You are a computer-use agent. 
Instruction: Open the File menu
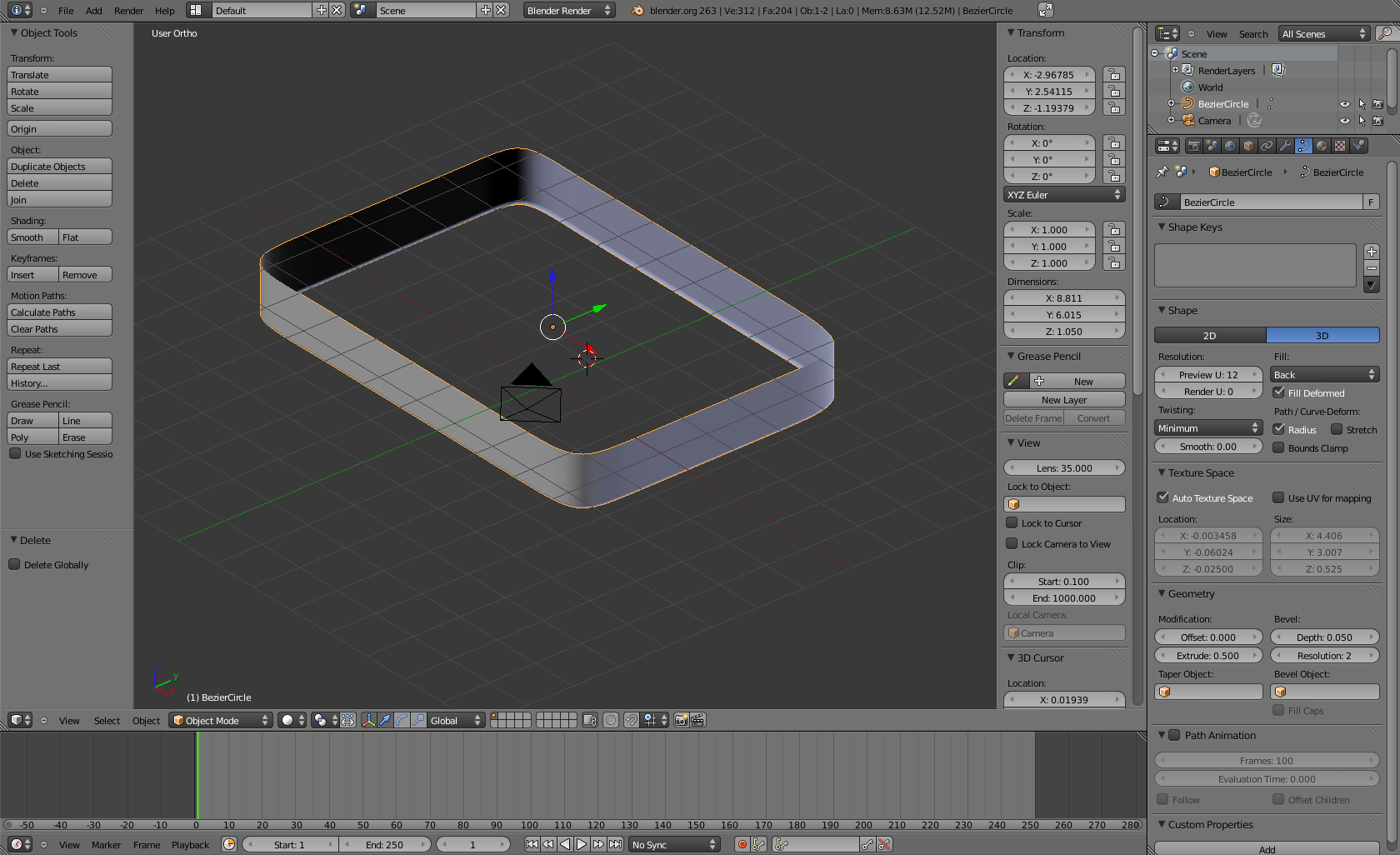pos(66,11)
